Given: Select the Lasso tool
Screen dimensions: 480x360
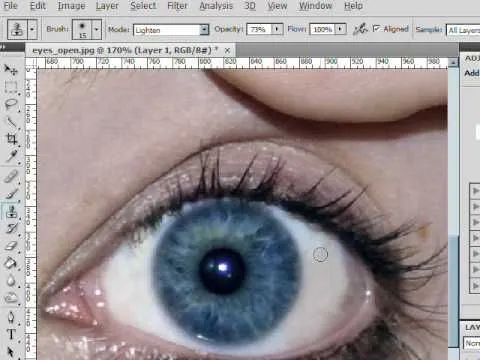Looking at the screenshot, I should point(11,104).
